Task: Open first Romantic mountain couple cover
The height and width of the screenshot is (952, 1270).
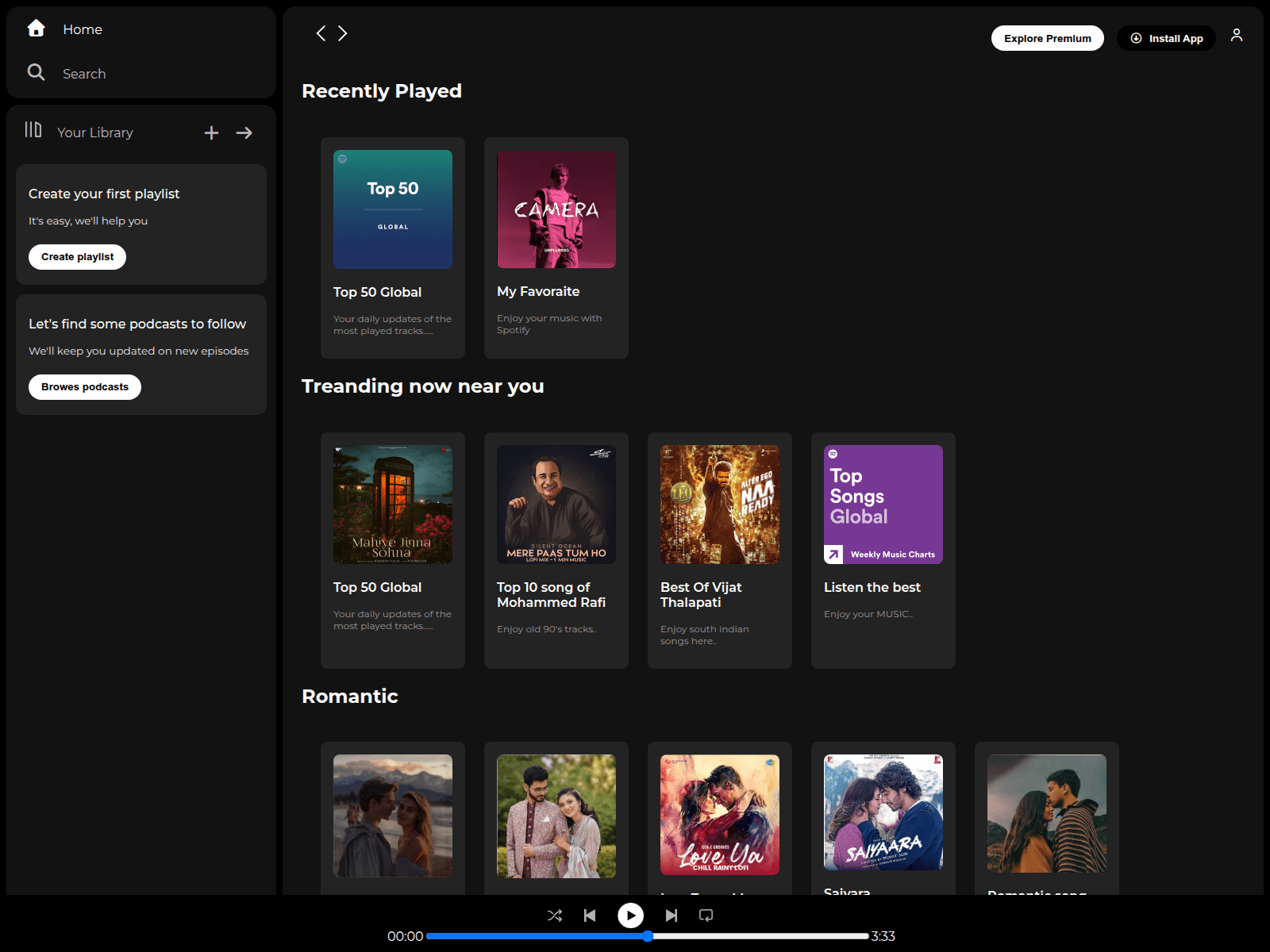Action: tap(393, 816)
